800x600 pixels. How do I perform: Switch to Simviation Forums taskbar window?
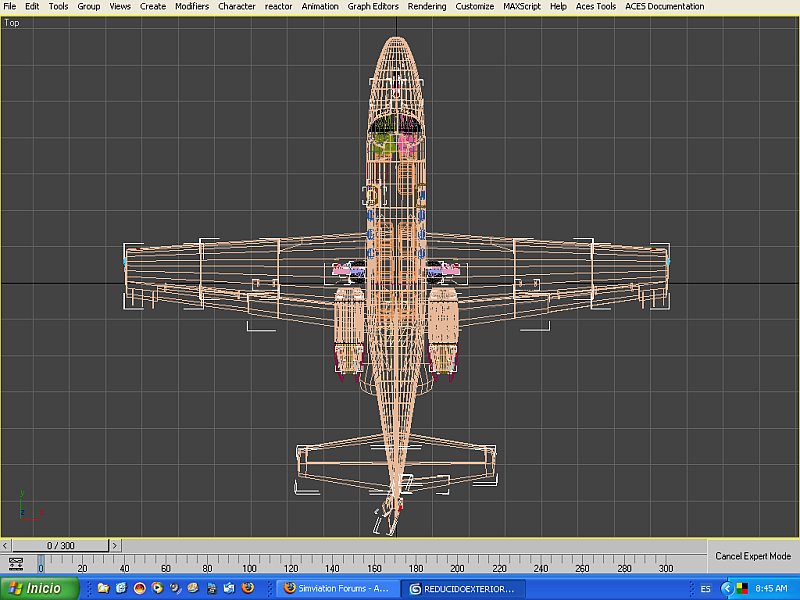tap(336, 588)
